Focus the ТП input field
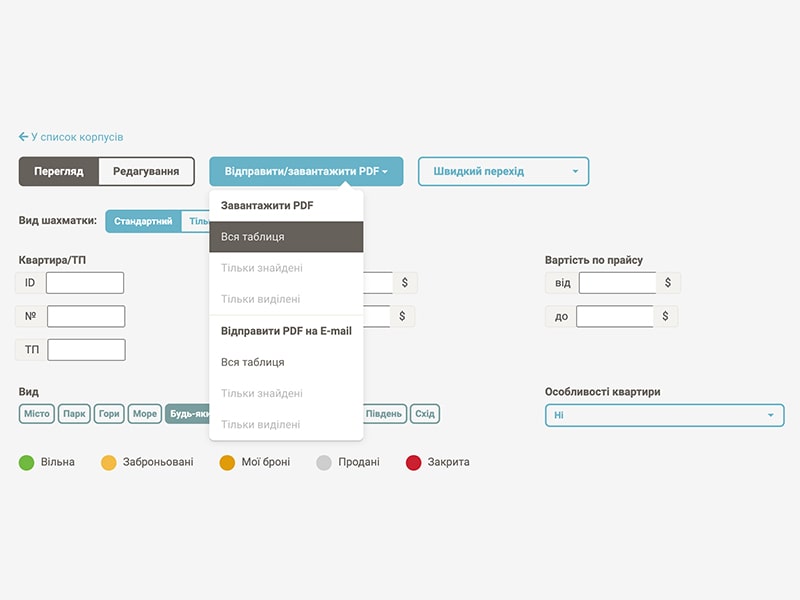Viewport: 800px width, 600px height. tap(86, 350)
